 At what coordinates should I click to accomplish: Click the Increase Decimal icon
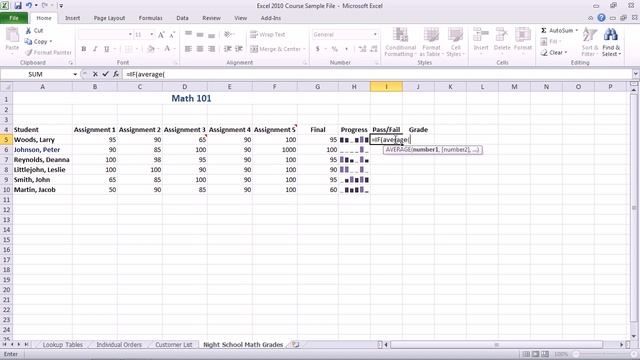point(362,49)
